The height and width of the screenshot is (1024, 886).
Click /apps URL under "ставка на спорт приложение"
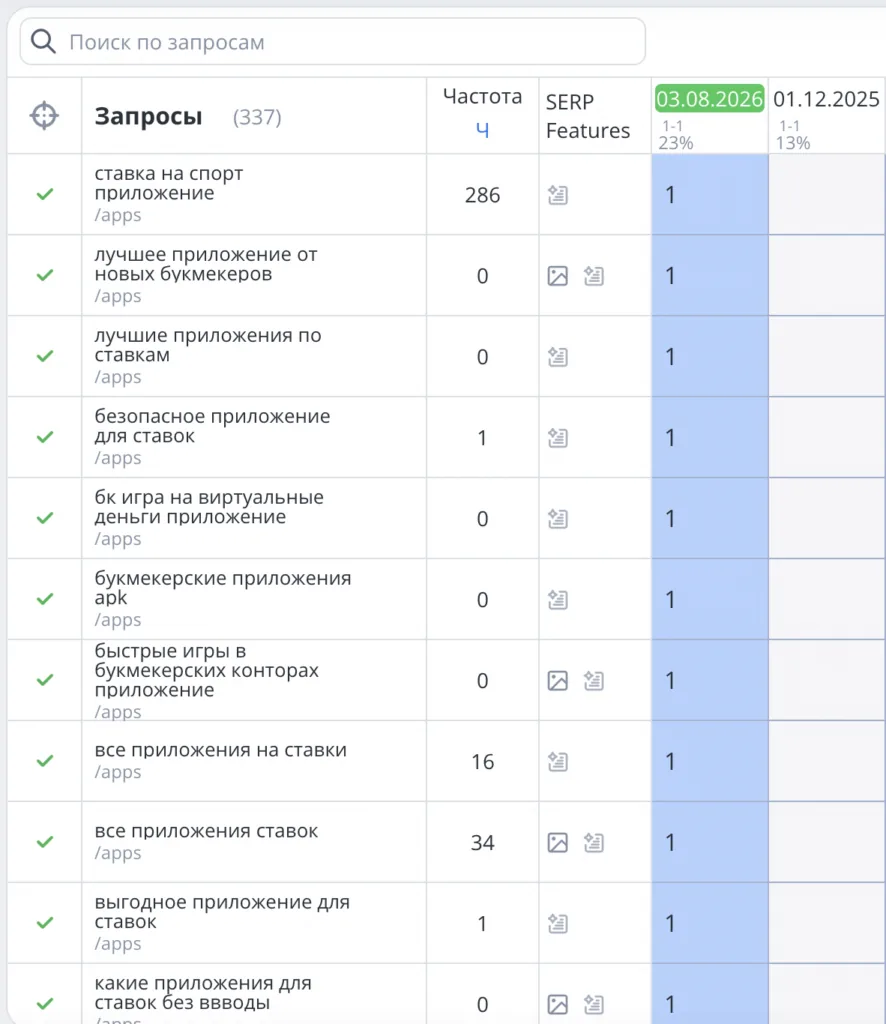point(118,216)
